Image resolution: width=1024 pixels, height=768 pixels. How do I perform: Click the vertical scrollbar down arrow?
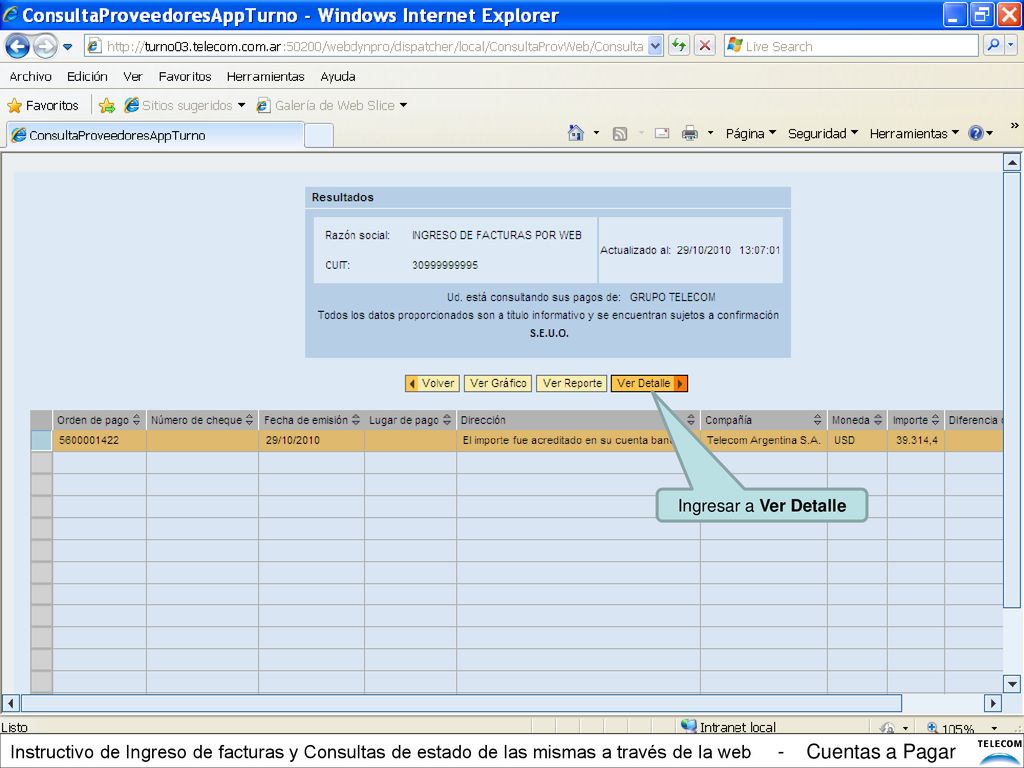point(1012,684)
